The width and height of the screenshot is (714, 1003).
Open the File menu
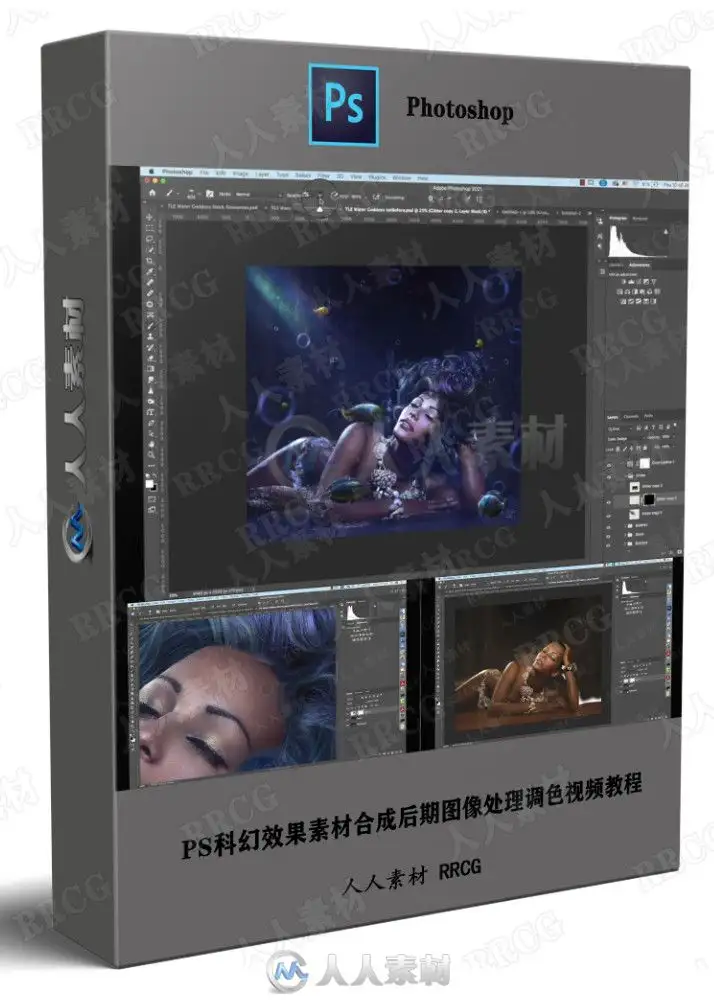tap(203, 171)
